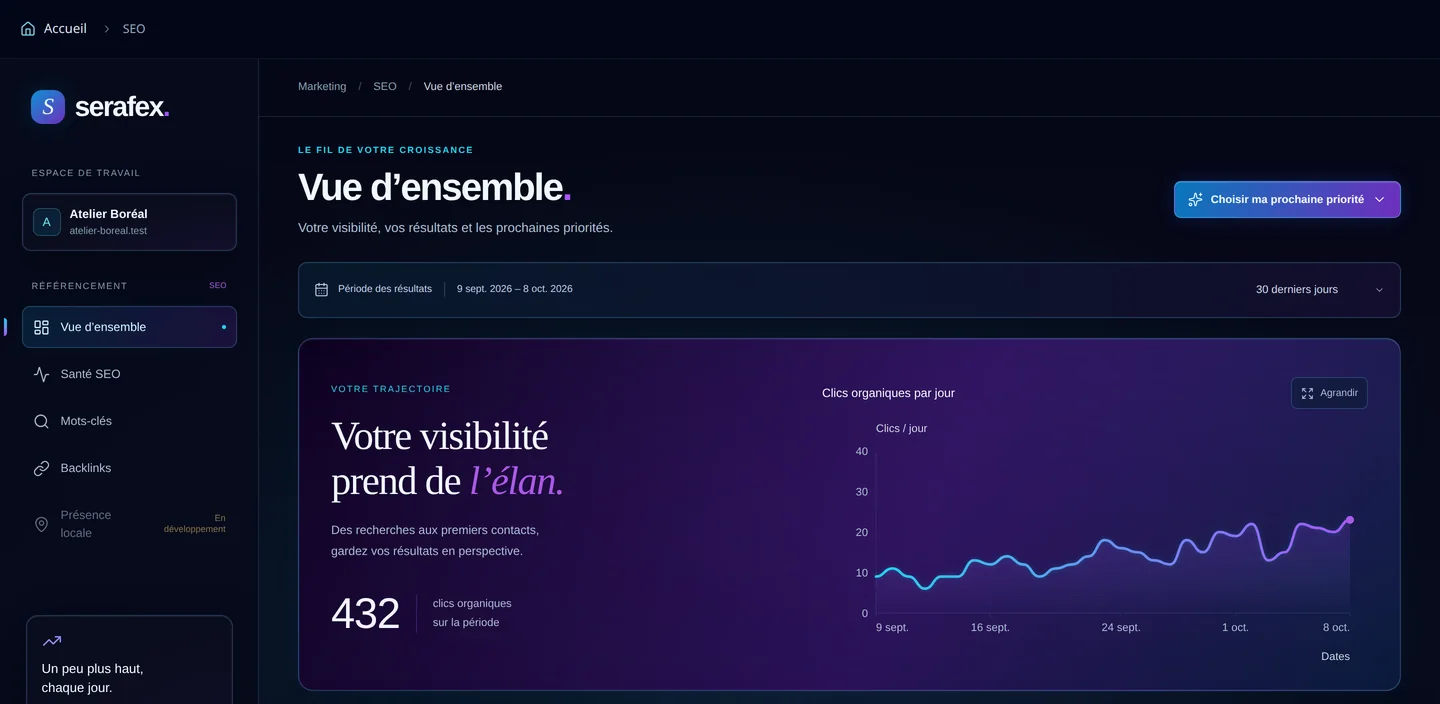This screenshot has width=1440, height=704.
Task: Click the SEO tag next to Référencement
Action: (217, 285)
